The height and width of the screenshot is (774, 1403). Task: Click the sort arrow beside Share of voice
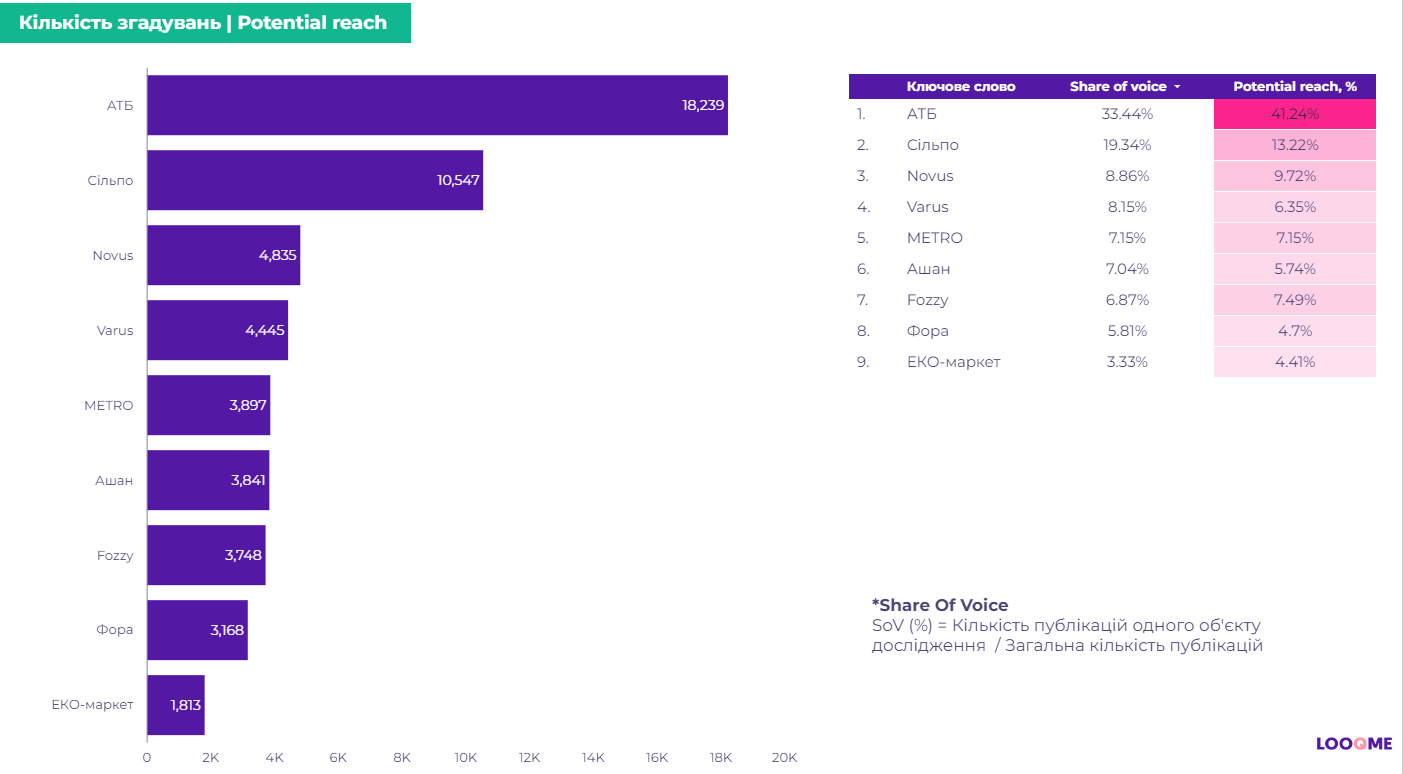[1177, 87]
